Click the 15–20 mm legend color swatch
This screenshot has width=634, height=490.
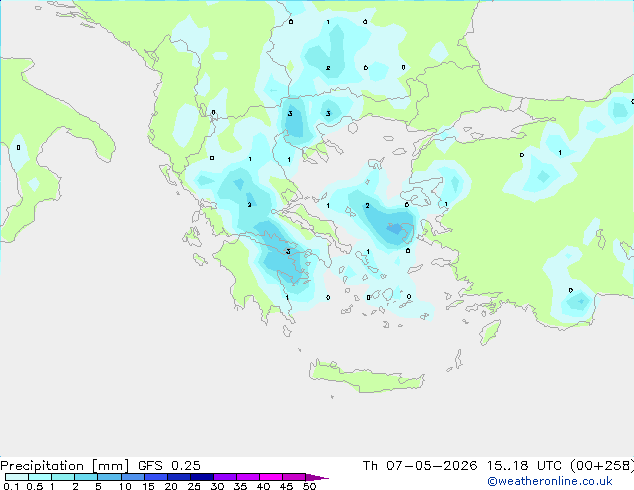(156, 477)
